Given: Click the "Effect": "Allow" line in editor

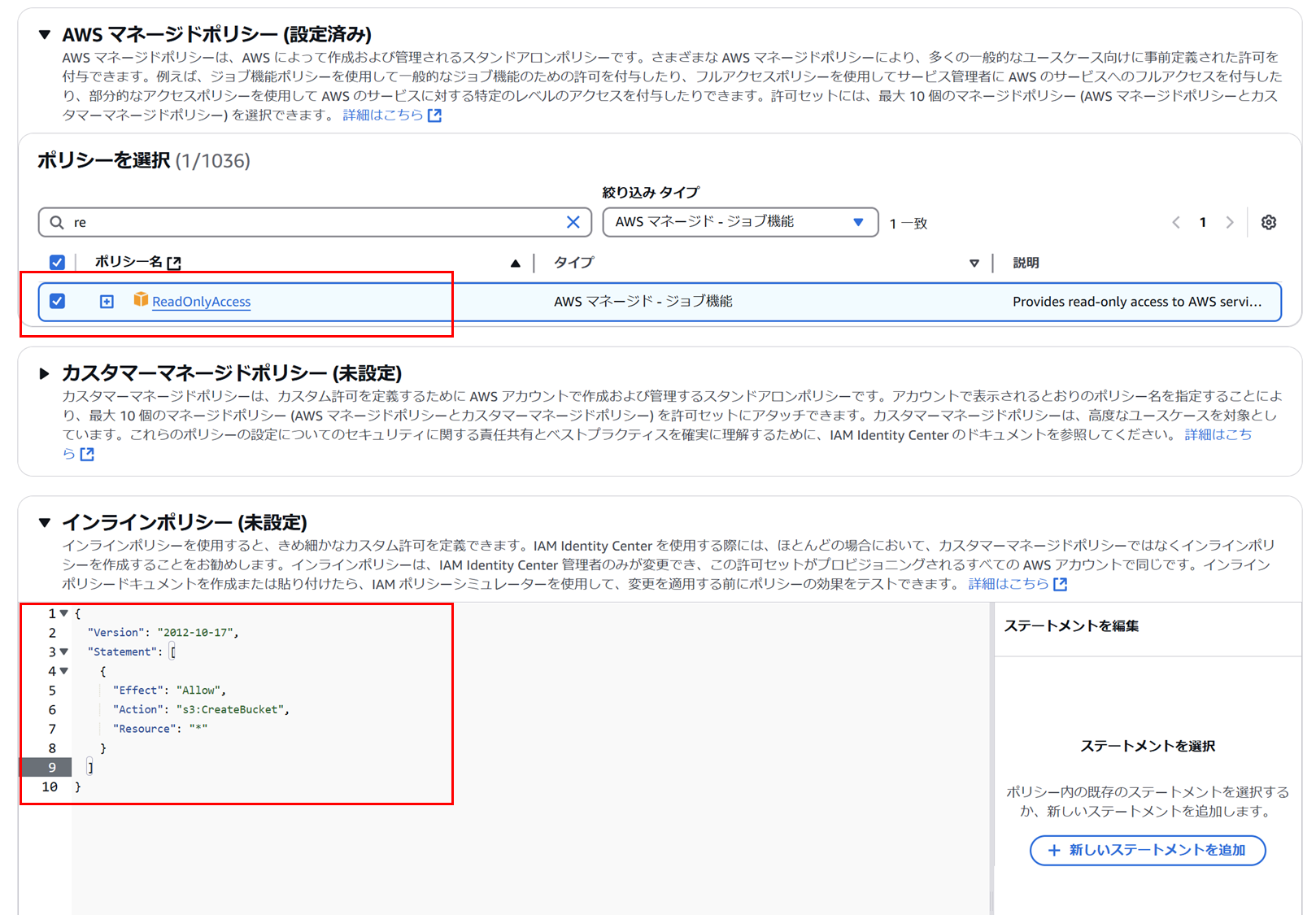Looking at the screenshot, I should tap(169, 690).
